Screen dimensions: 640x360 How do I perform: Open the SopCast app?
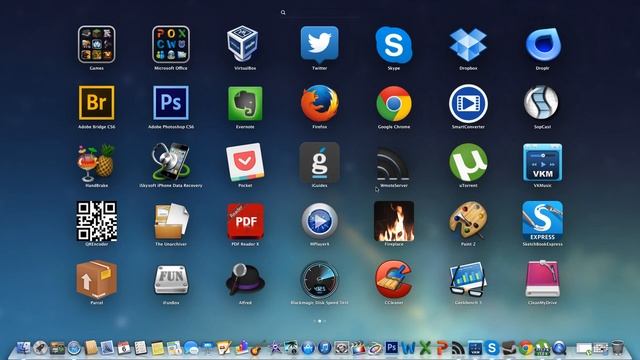tap(542, 103)
